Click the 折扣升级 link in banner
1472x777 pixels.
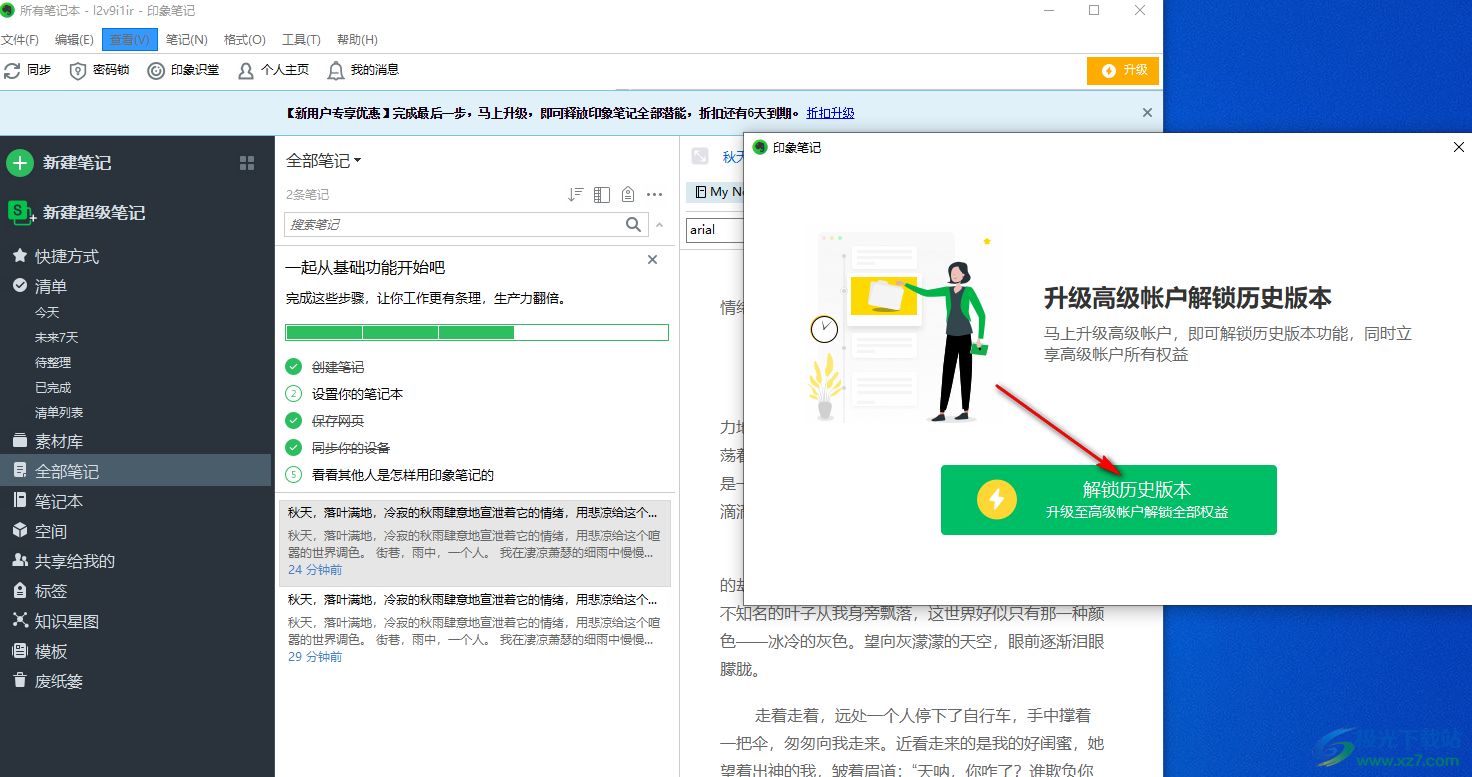coord(831,114)
